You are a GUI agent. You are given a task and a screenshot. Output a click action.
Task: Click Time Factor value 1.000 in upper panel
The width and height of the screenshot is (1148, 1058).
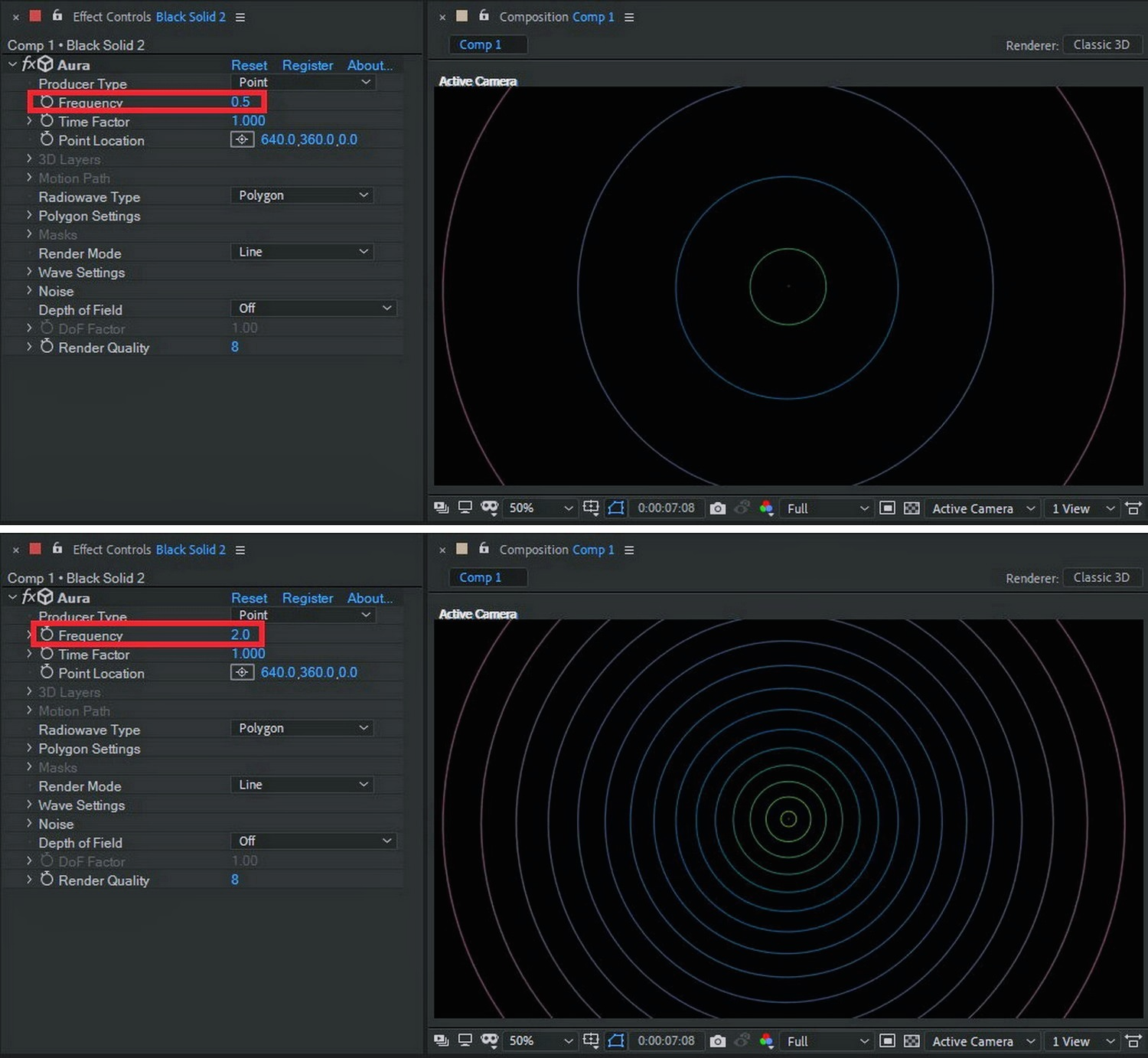pyautogui.click(x=248, y=120)
